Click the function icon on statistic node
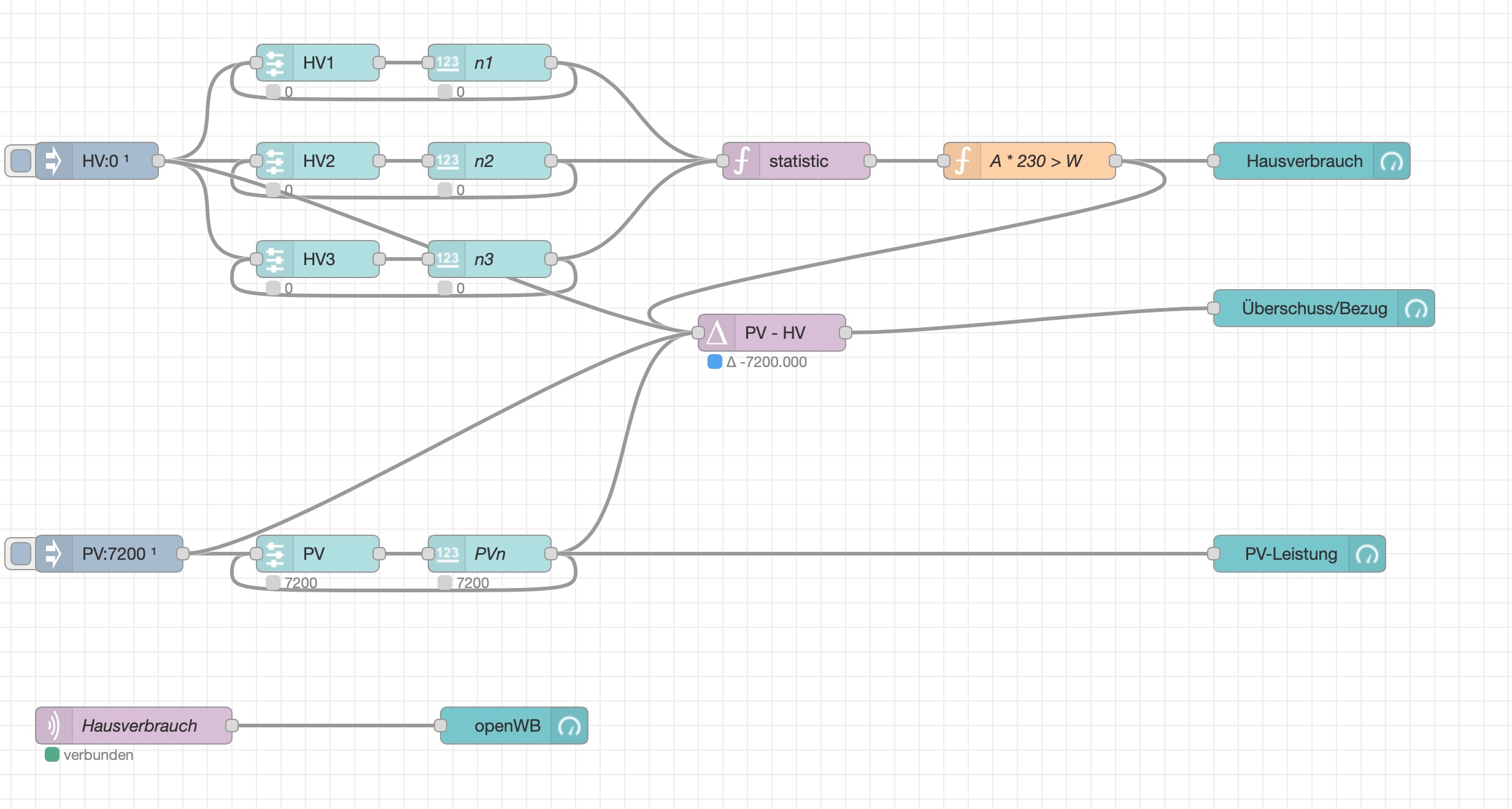The image size is (1512, 809). pos(742,161)
